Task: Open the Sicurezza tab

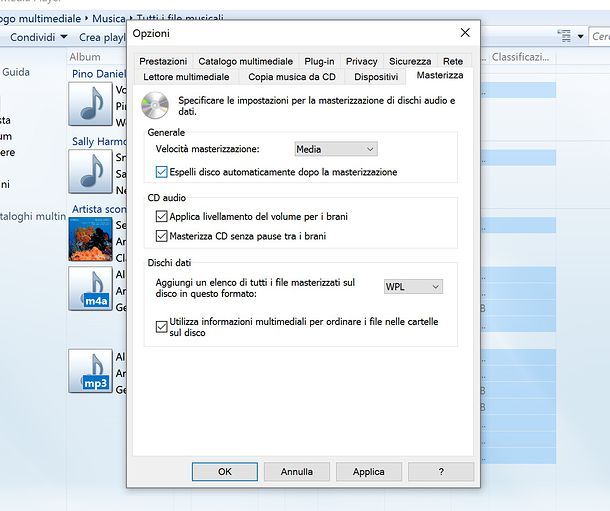Action: (410, 61)
